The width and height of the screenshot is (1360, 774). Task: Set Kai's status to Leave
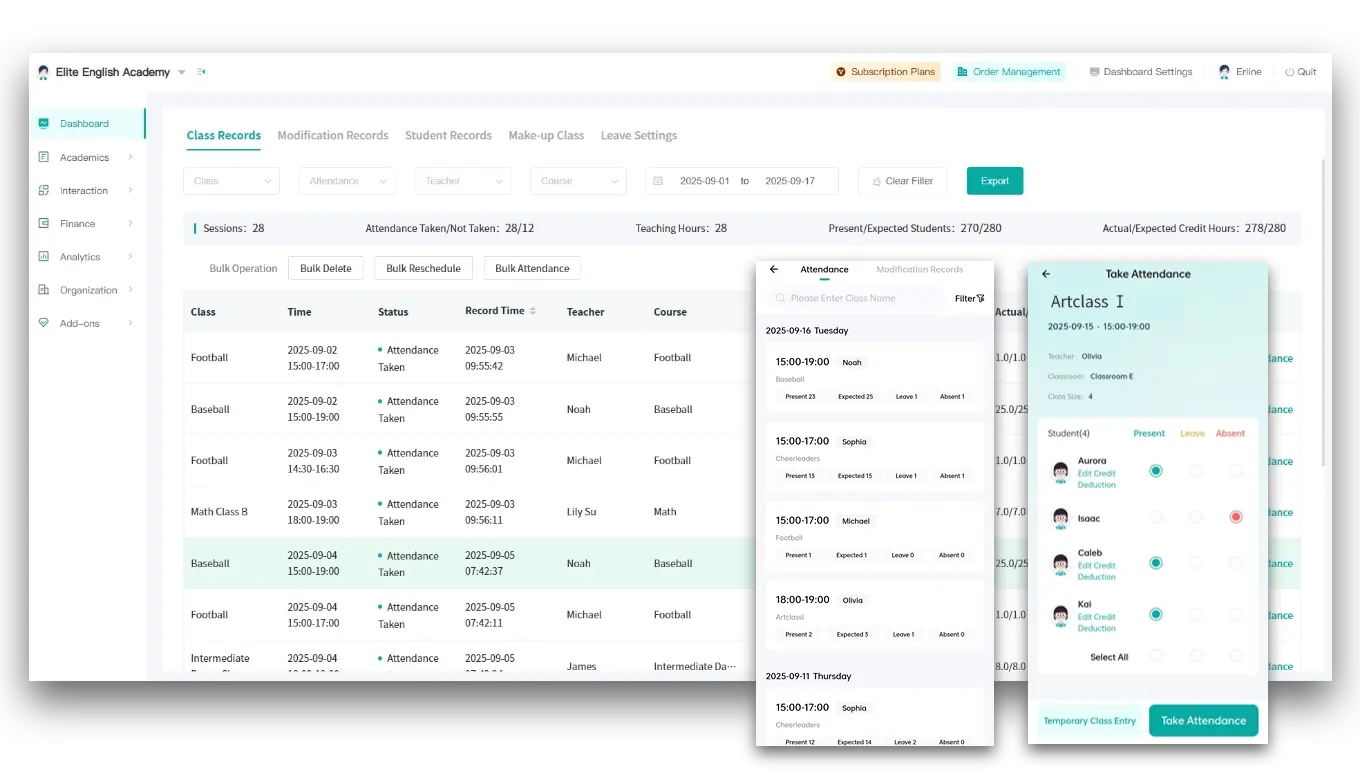(1196, 615)
